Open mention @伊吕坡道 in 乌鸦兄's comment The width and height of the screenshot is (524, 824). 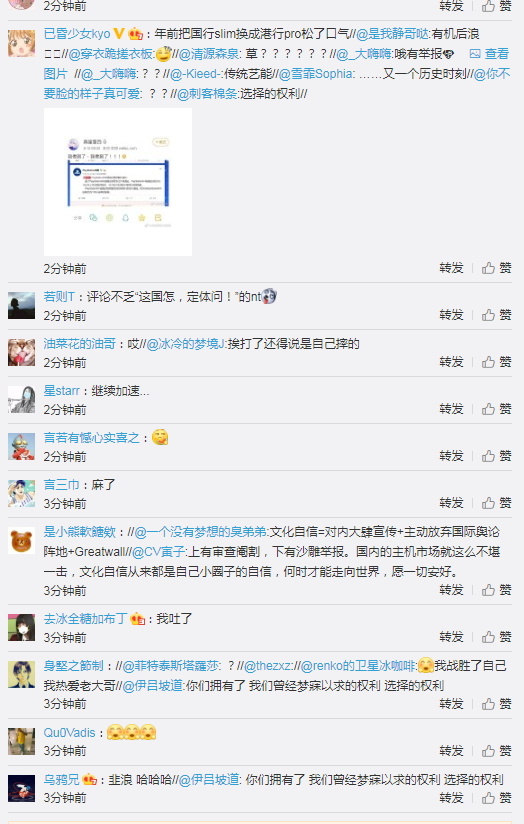[x=209, y=779]
